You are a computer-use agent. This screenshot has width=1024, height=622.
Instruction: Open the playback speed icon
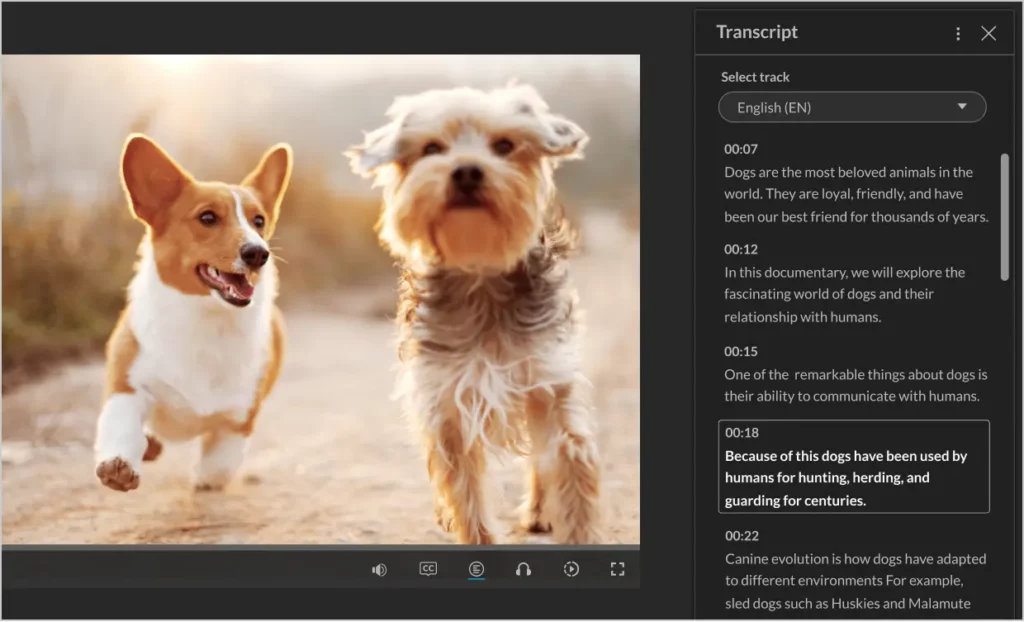pyautogui.click(x=571, y=569)
